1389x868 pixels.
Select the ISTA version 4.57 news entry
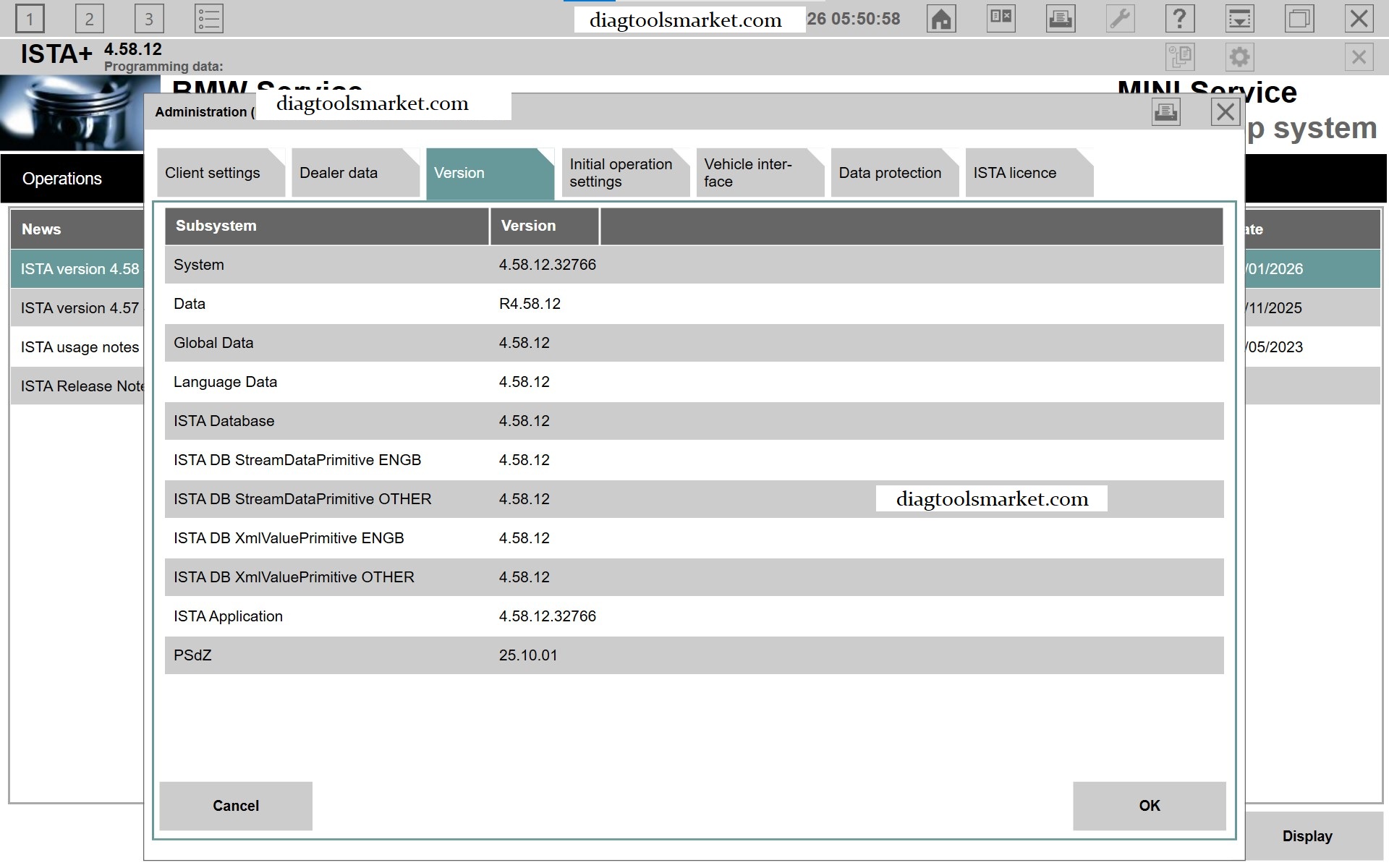[78, 307]
